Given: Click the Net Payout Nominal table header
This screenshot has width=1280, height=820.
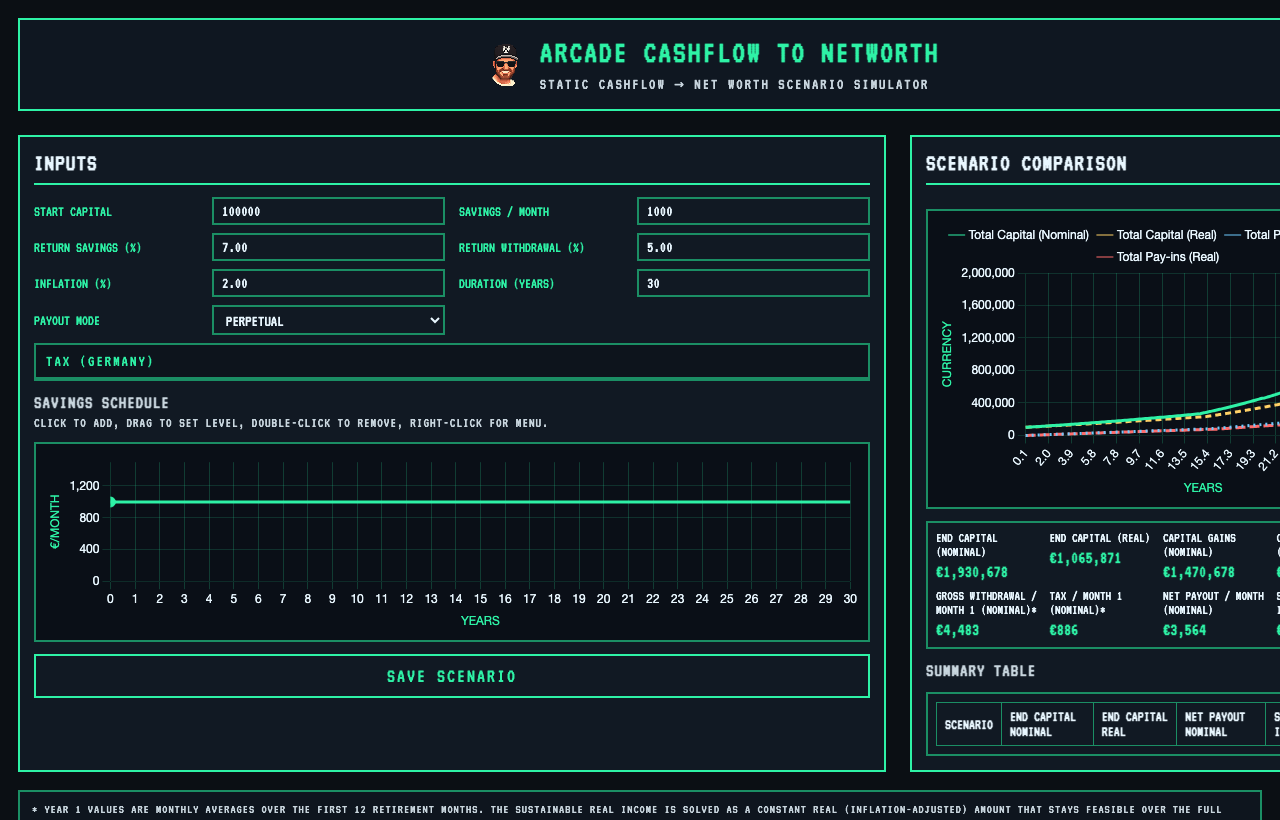Looking at the screenshot, I should (x=1220, y=724).
